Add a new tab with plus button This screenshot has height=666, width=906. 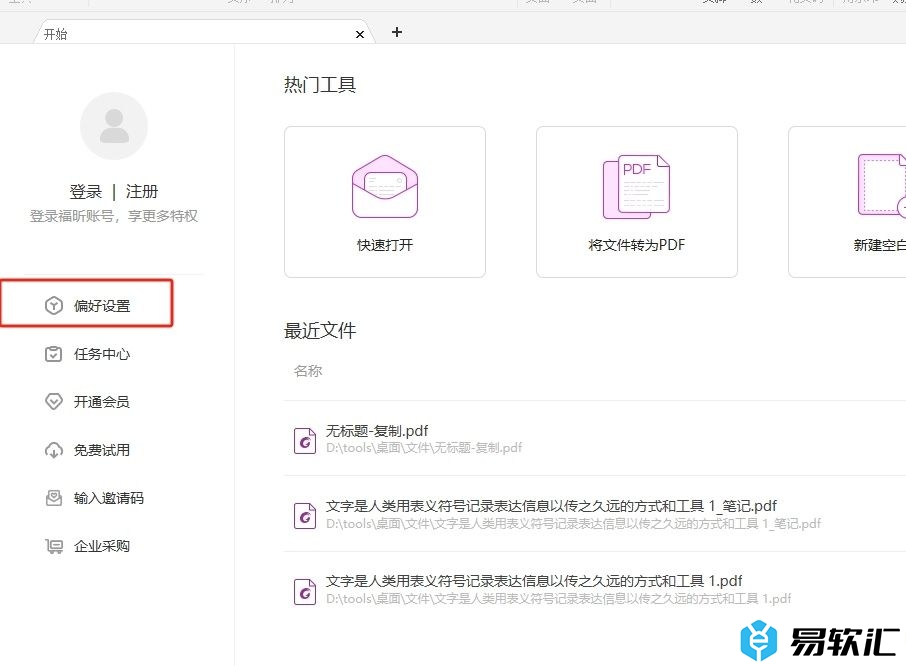396,32
